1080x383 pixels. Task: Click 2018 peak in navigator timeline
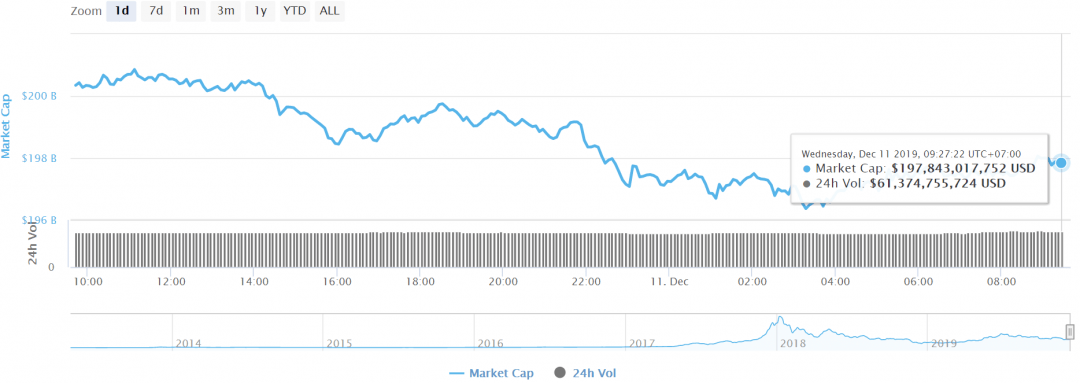[x=779, y=319]
